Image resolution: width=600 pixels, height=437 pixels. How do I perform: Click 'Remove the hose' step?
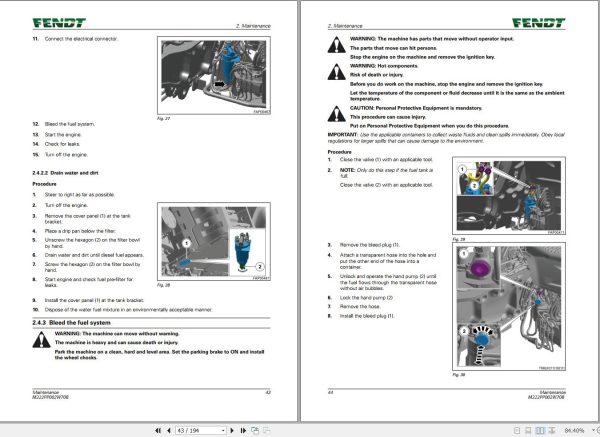[x=360, y=307]
